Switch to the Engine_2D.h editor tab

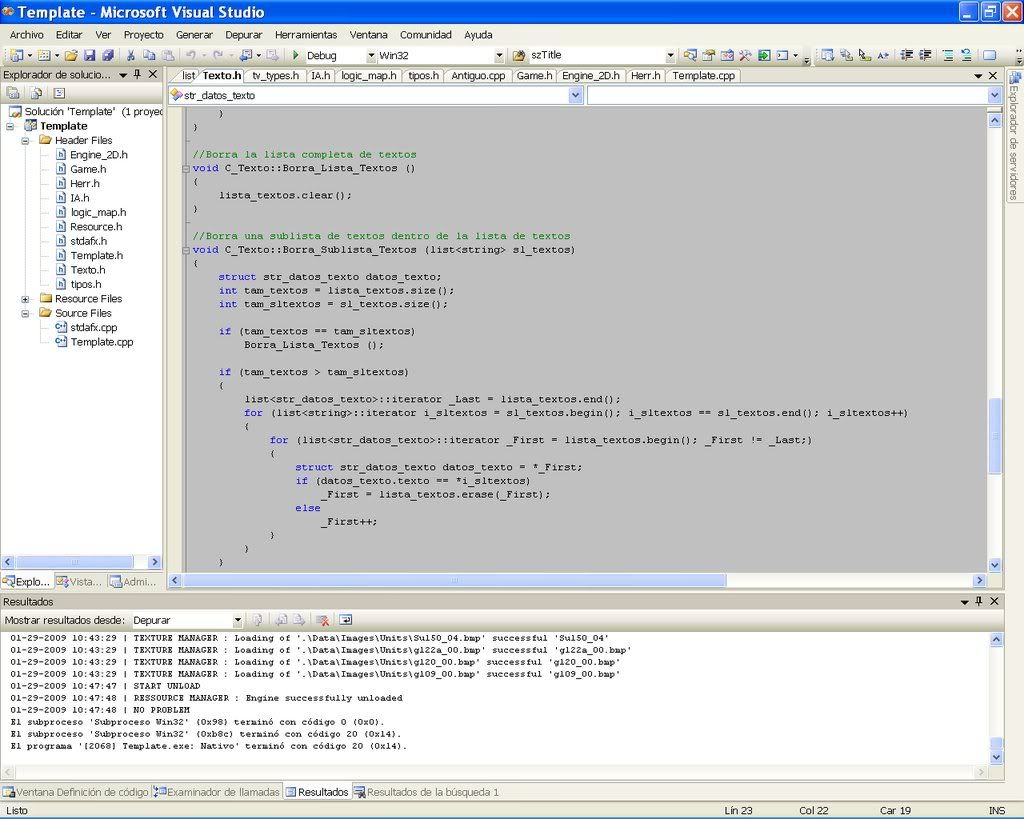(590, 76)
